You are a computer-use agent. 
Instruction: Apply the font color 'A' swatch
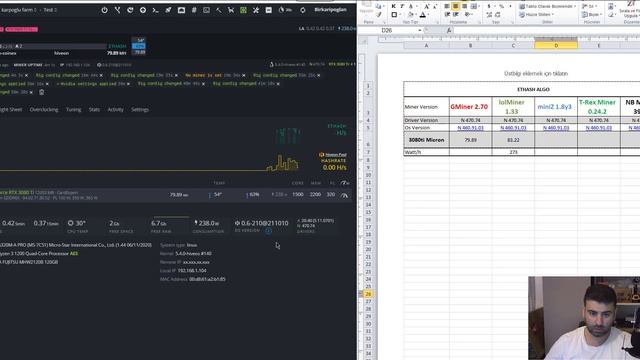(422, 15)
